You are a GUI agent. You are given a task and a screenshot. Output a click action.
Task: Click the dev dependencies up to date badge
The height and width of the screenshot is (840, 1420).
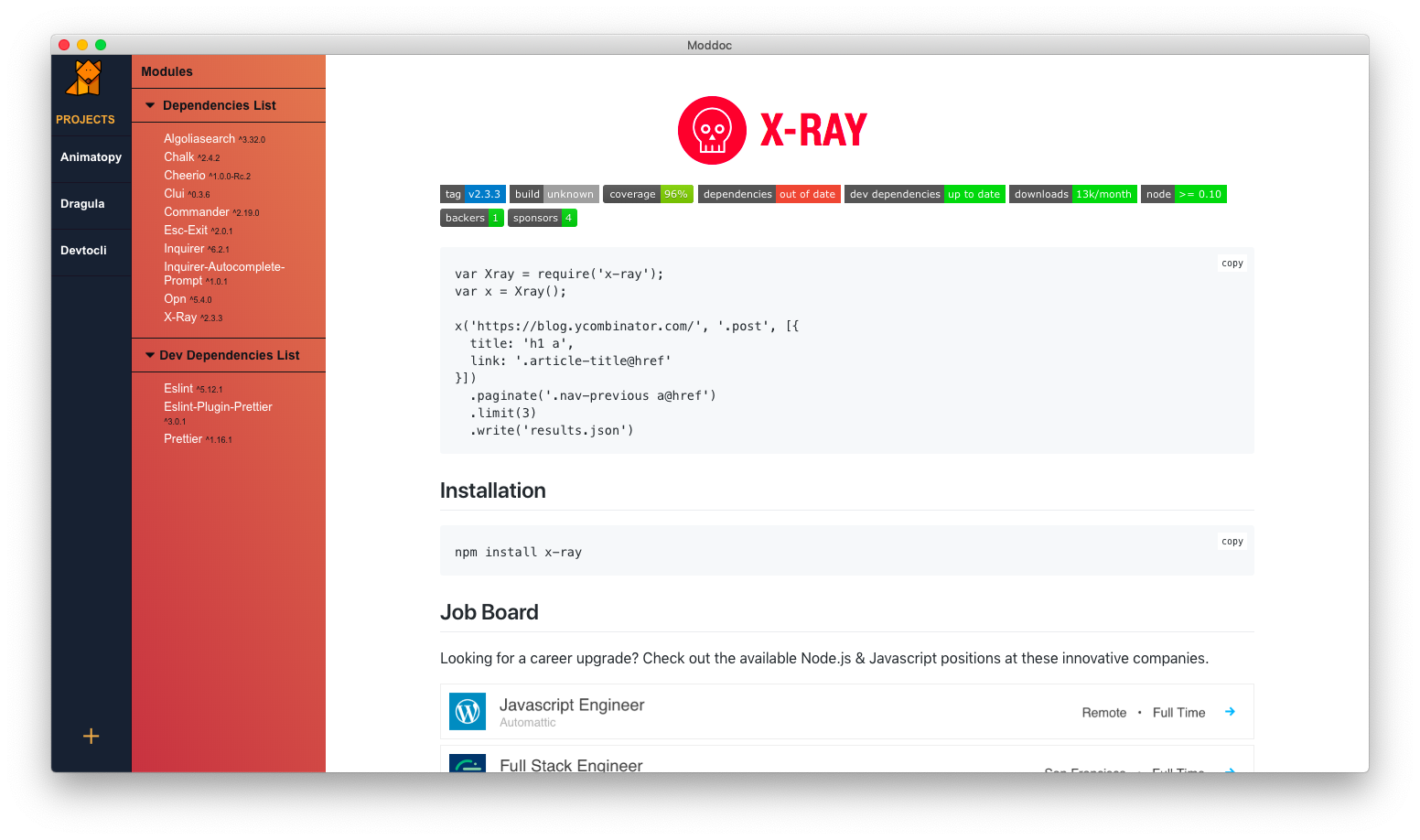[925, 194]
